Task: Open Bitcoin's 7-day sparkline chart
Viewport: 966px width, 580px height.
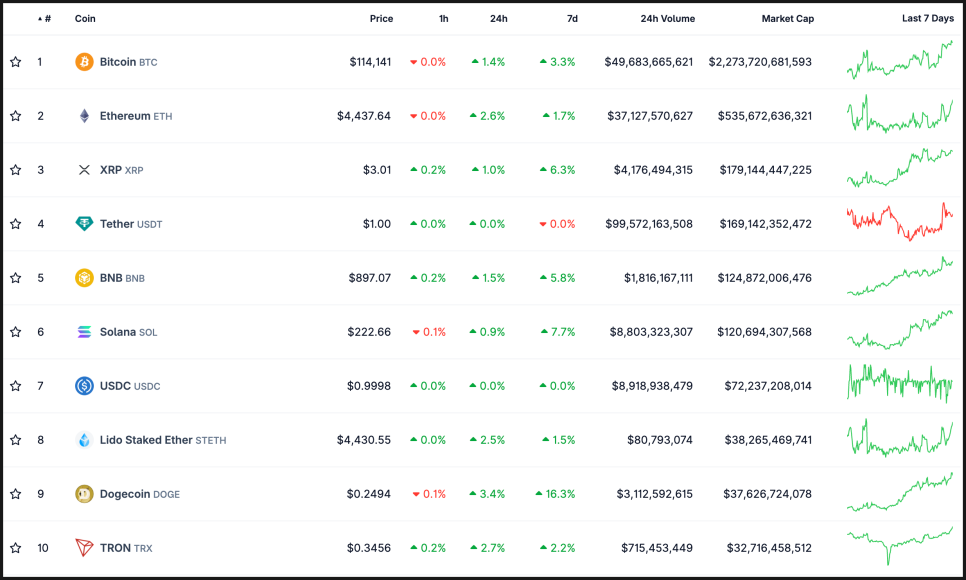Action: 900,60
